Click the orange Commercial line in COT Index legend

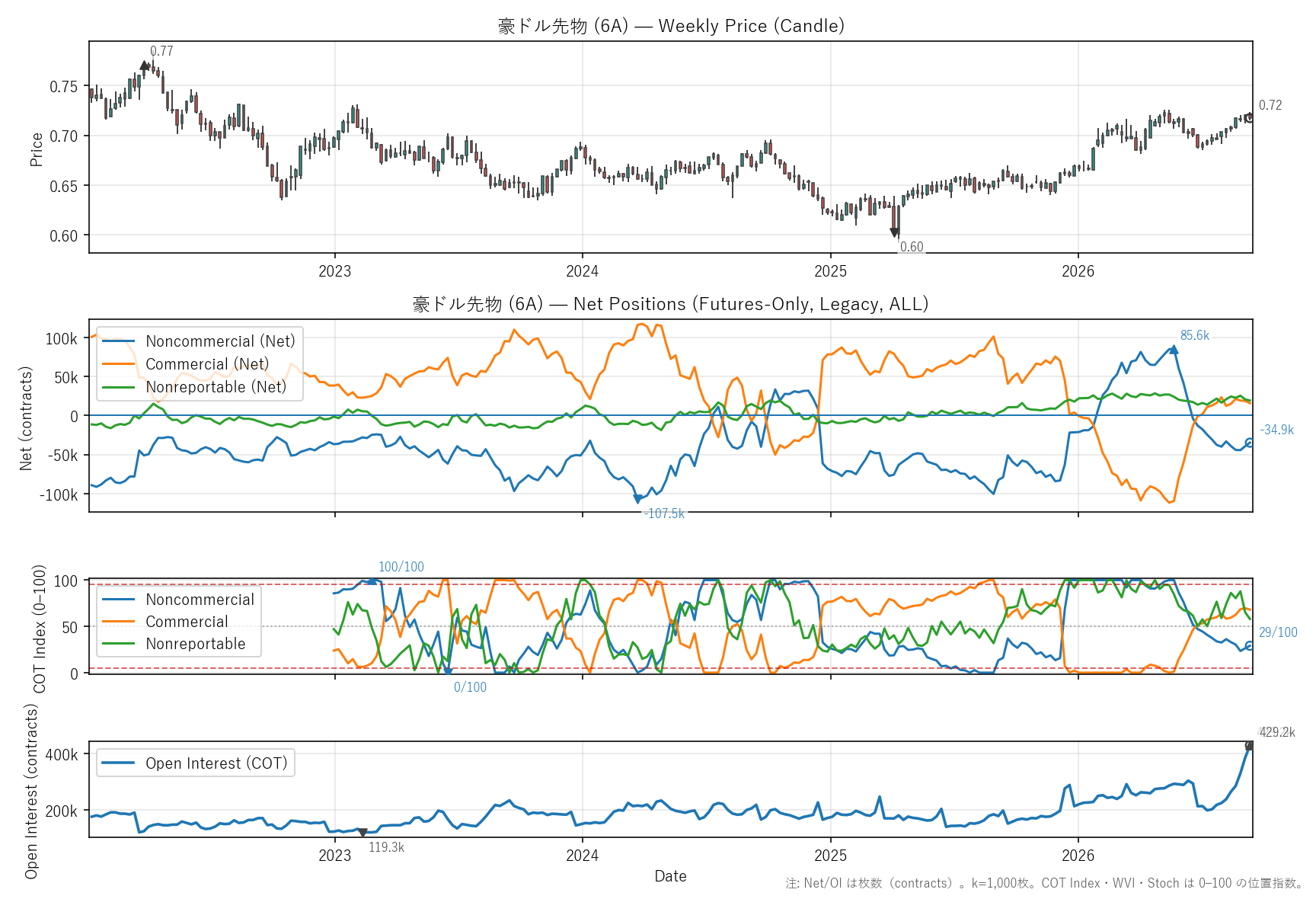[118, 622]
